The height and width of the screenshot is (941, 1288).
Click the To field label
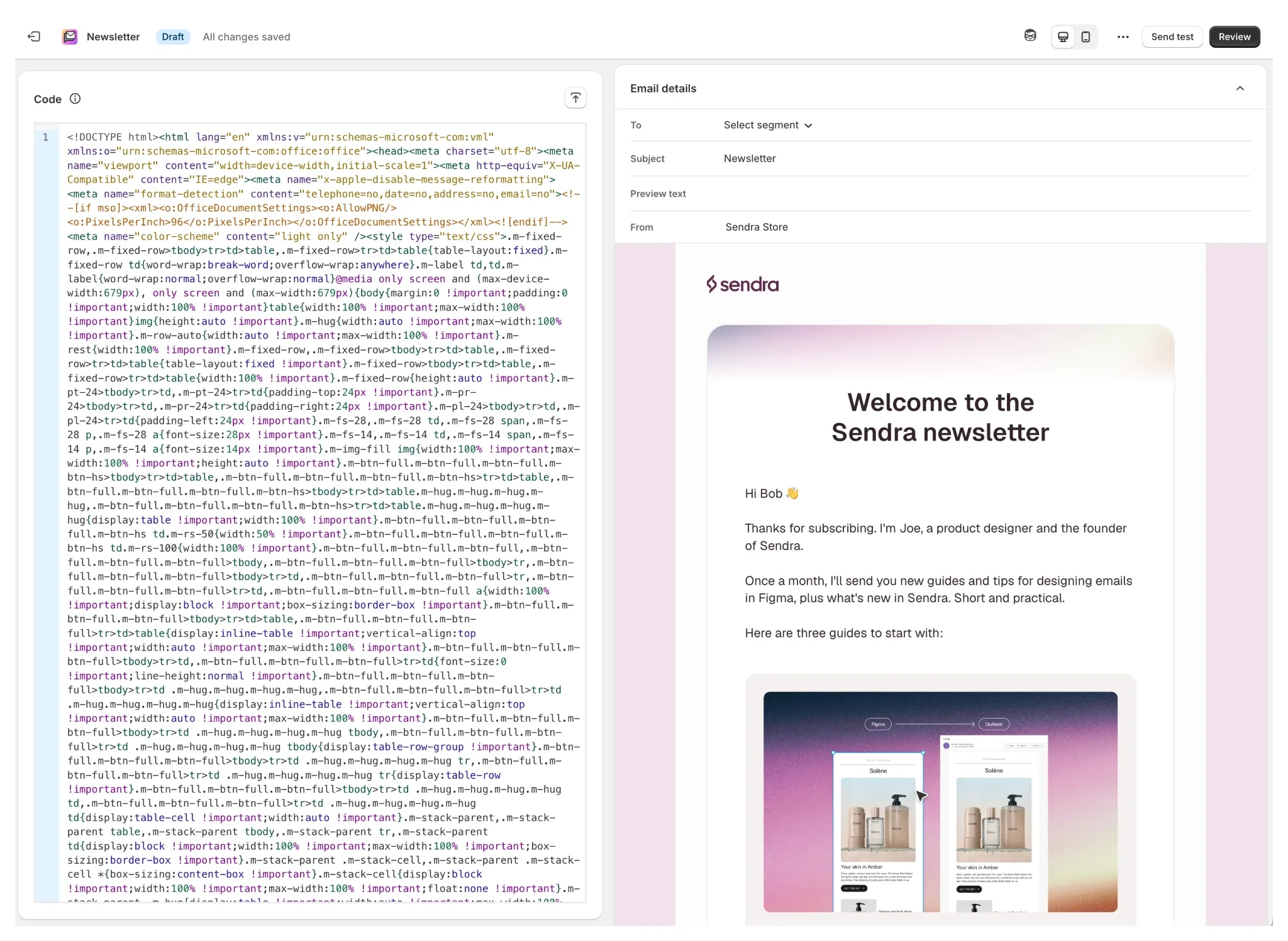636,125
